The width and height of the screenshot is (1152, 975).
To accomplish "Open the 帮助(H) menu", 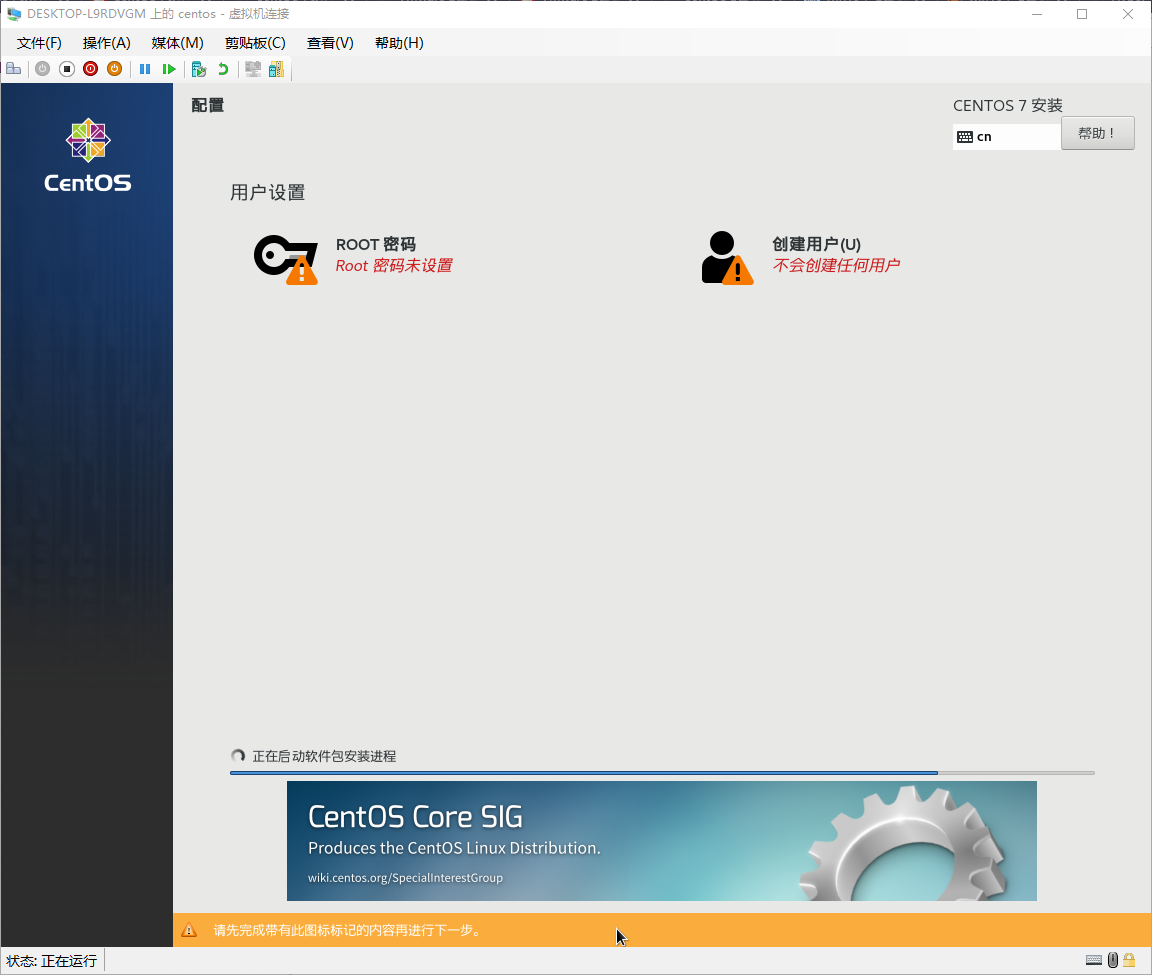I will click(x=399, y=43).
